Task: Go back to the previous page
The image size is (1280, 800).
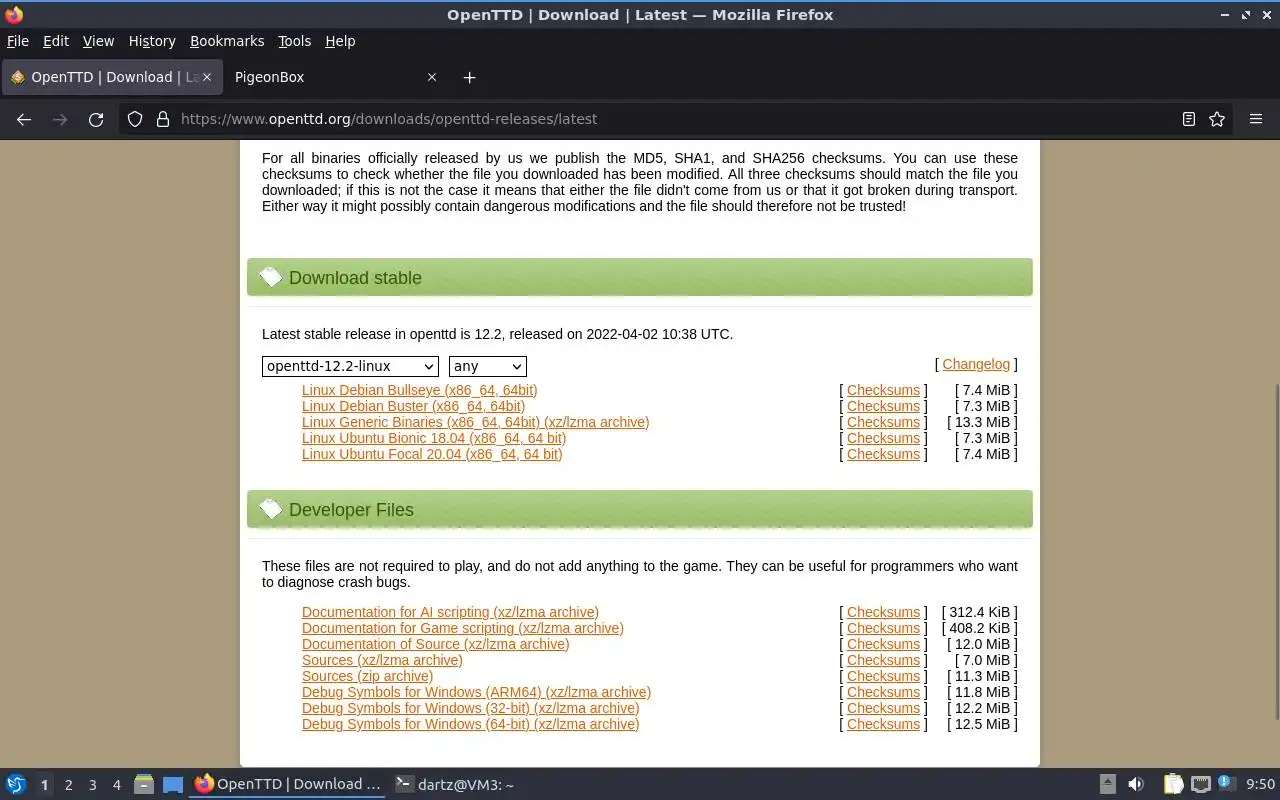Action: click(x=24, y=119)
